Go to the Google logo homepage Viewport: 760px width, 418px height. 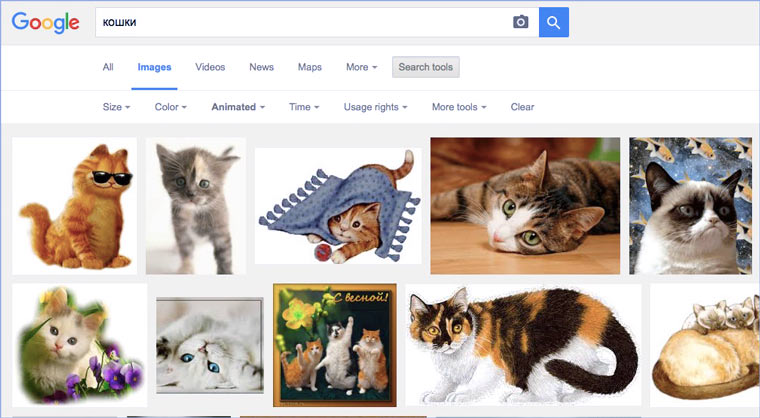[45, 22]
